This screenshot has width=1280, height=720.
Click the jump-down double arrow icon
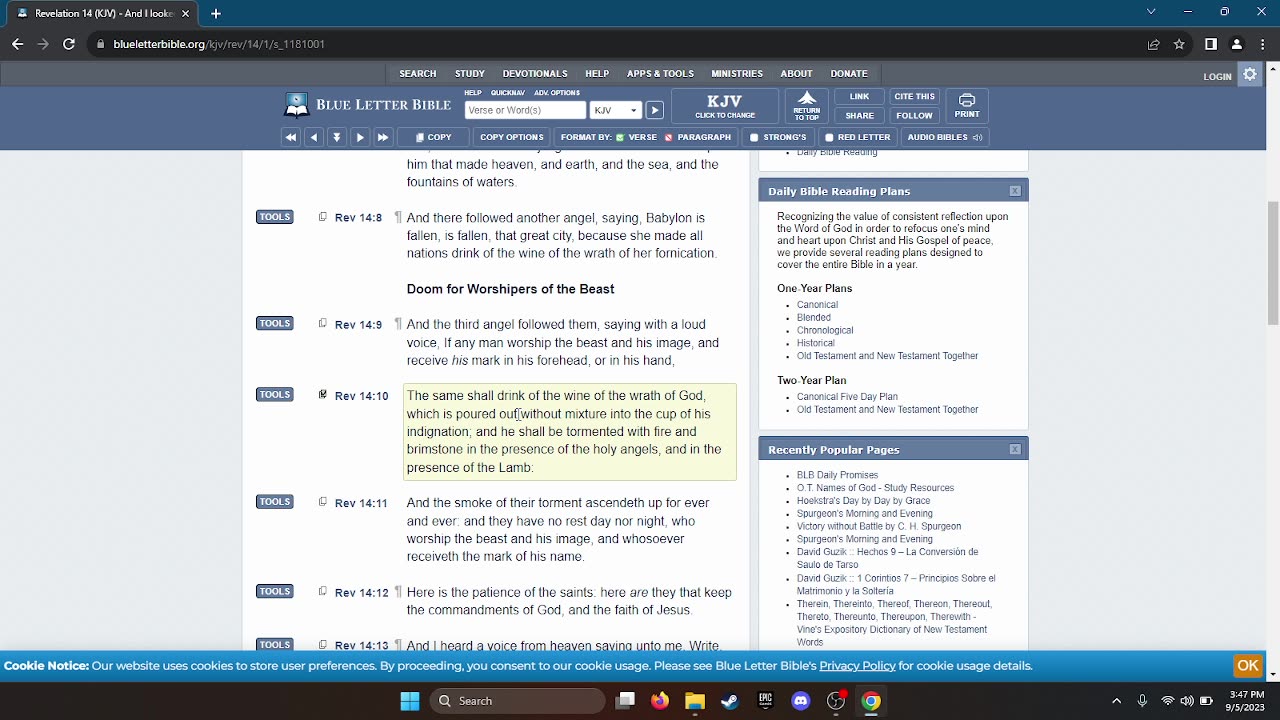pyautogui.click(x=337, y=137)
